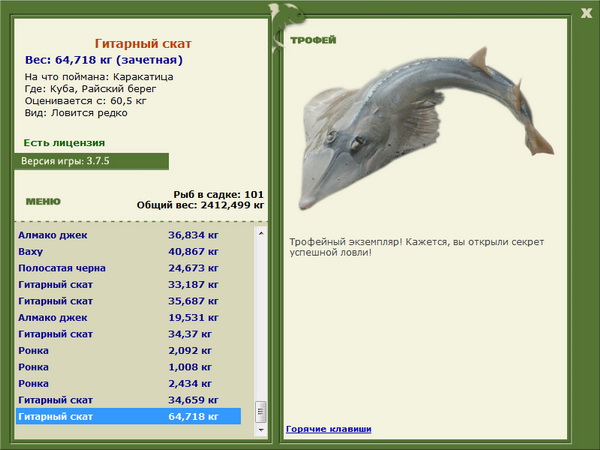Select the Гитарный скат 35,687 кг row
Image resolution: width=600 pixels, height=450 pixels.
(x=129, y=301)
